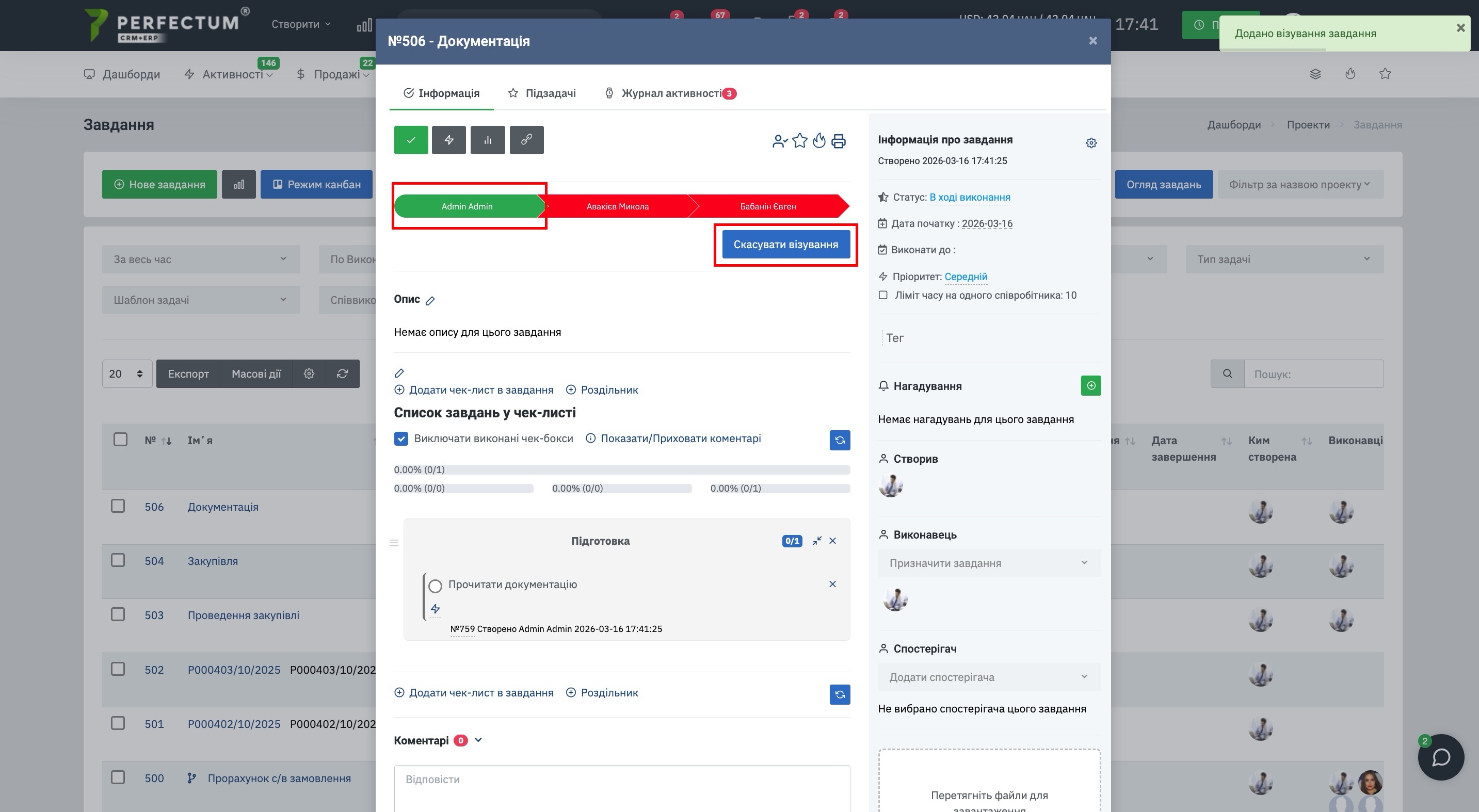Expand 'Додати спостерігача' dropdown

(989, 677)
